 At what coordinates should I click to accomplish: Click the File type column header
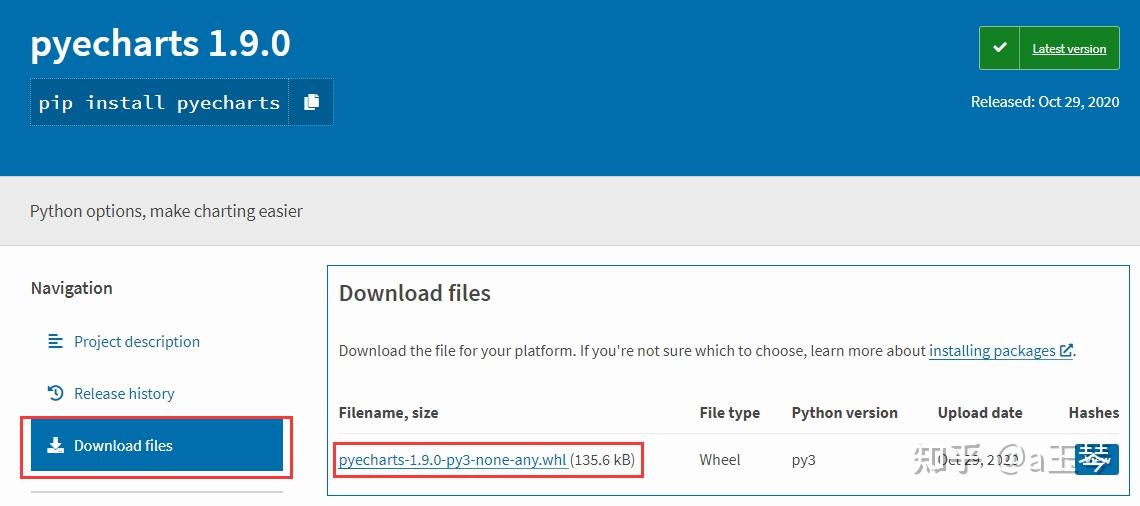click(x=729, y=413)
